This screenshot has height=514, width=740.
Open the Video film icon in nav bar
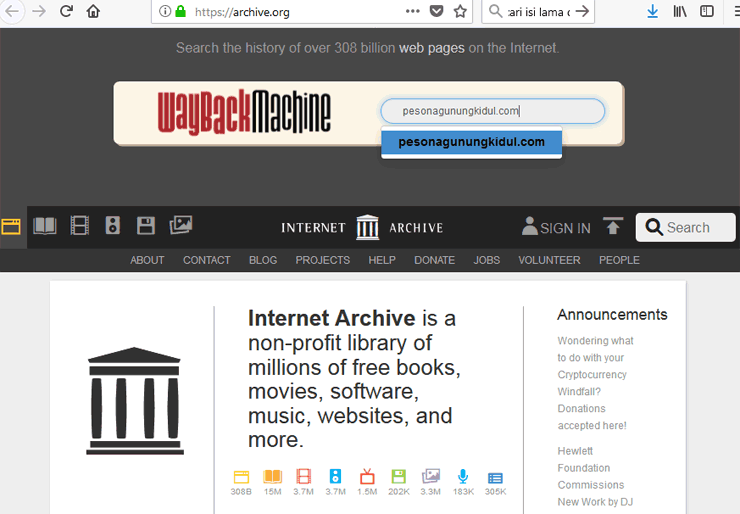(79, 226)
